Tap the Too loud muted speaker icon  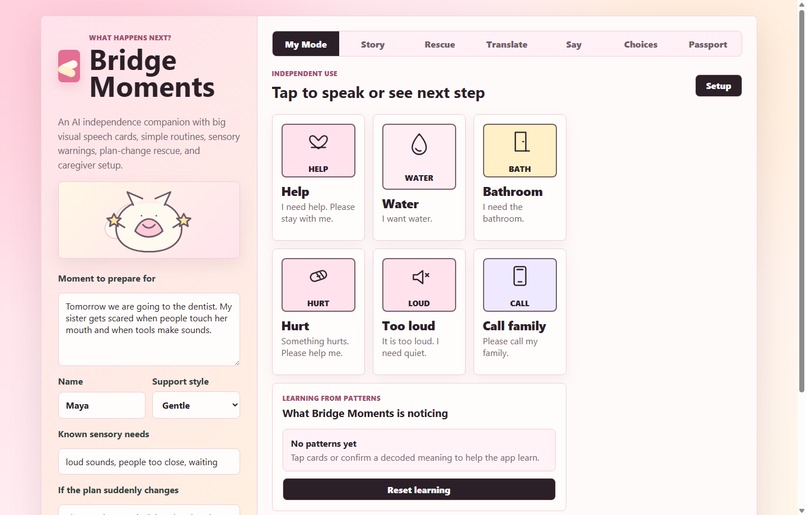420,277
